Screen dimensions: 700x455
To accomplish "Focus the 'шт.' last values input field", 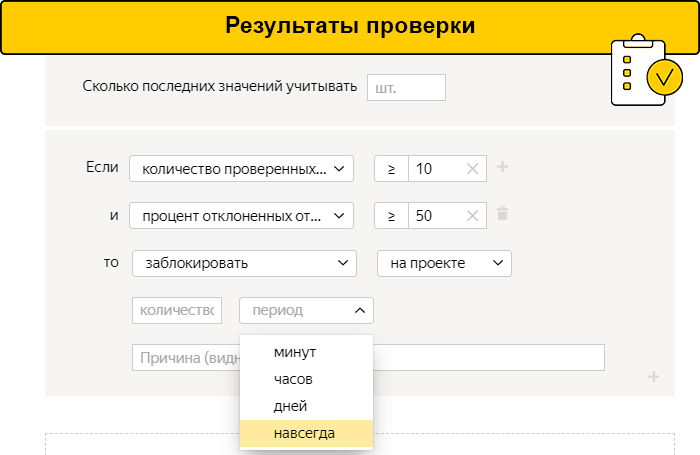I will pyautogui.click(x=406, y=87).
